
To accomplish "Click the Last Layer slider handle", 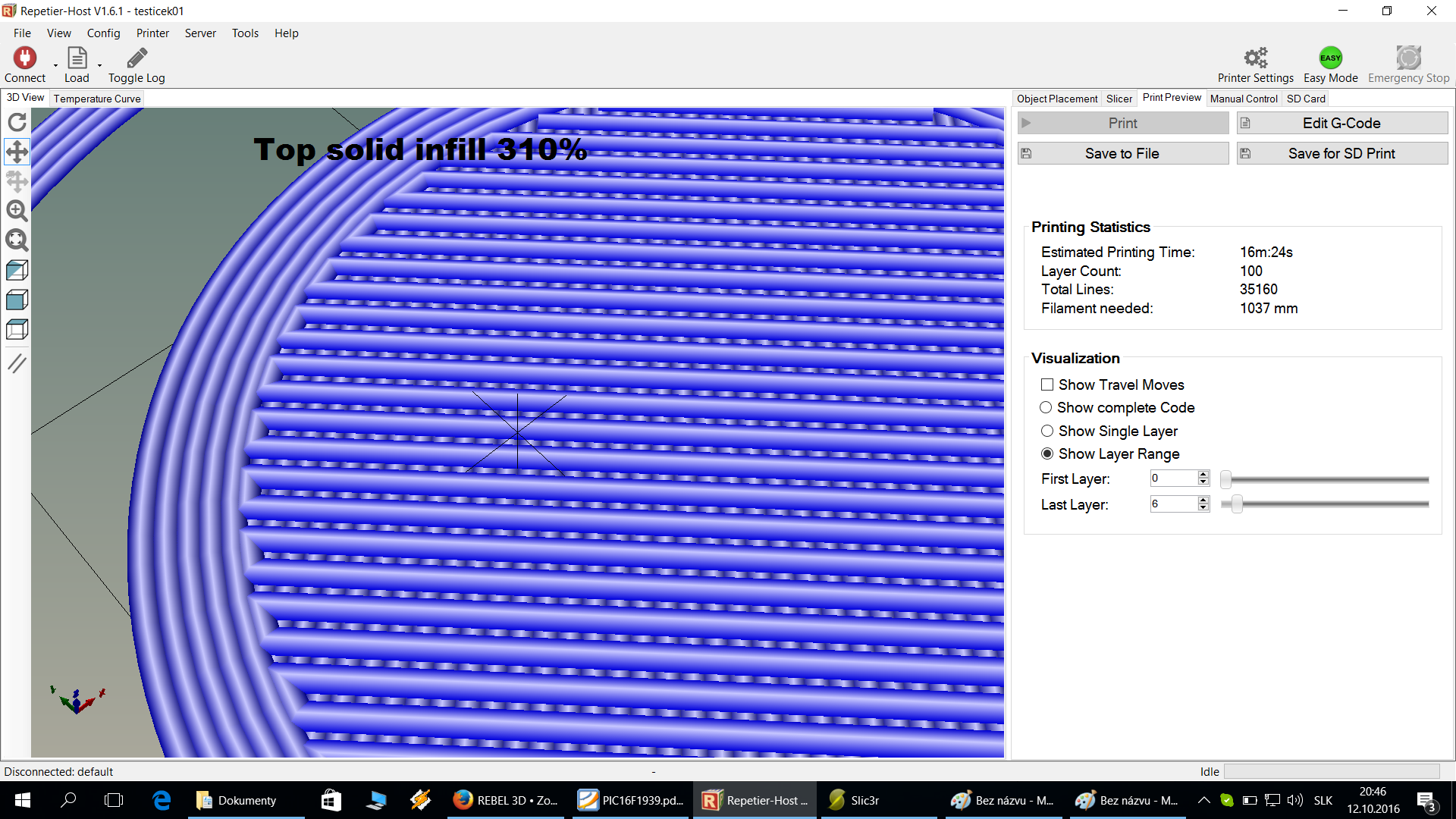I will [x=1237, y=504].
